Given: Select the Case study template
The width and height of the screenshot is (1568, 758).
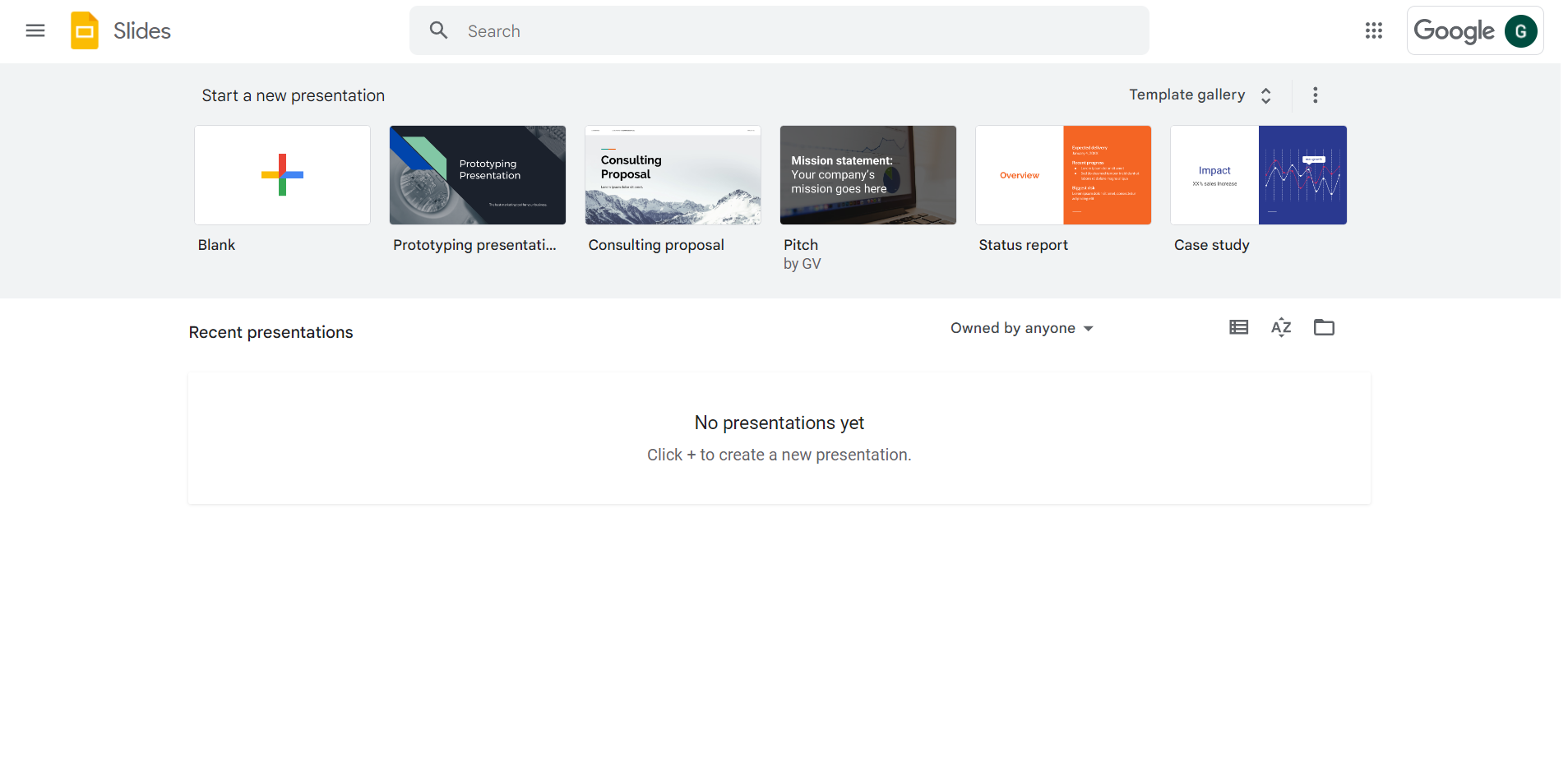Looking at the screenshot, I should [x=1258, y=175].
